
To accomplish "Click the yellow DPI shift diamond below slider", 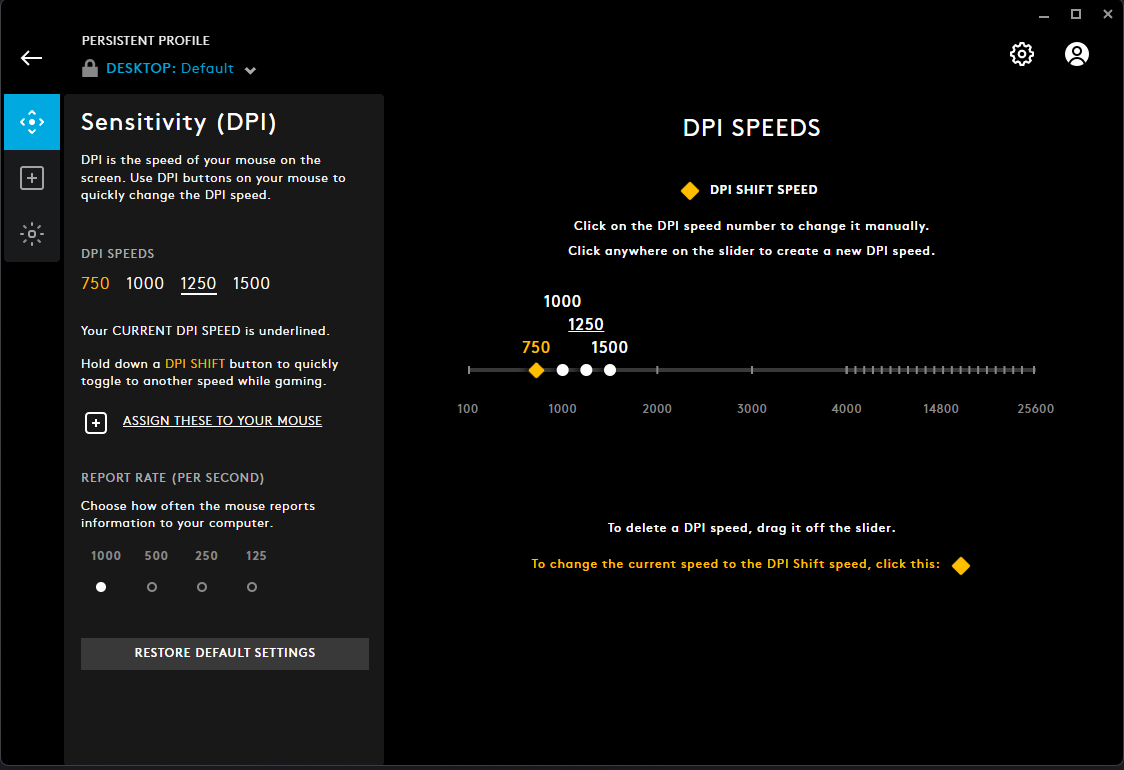I will coord(961,565).
